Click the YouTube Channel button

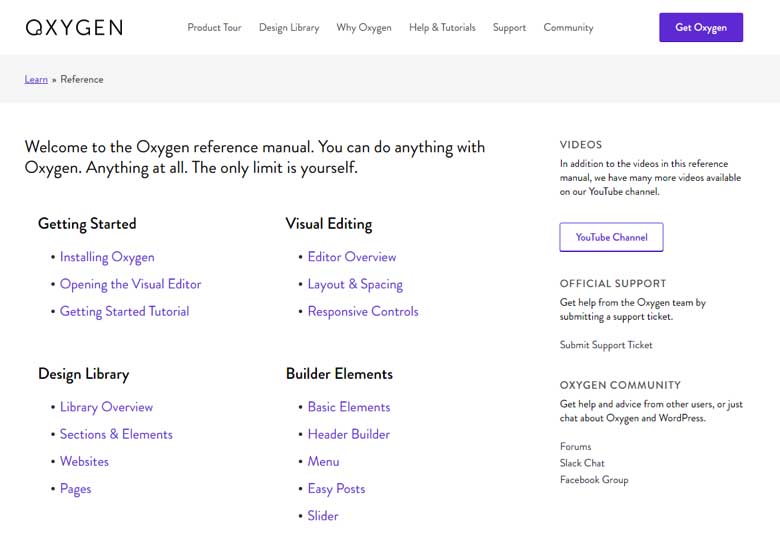coord(611,237)
